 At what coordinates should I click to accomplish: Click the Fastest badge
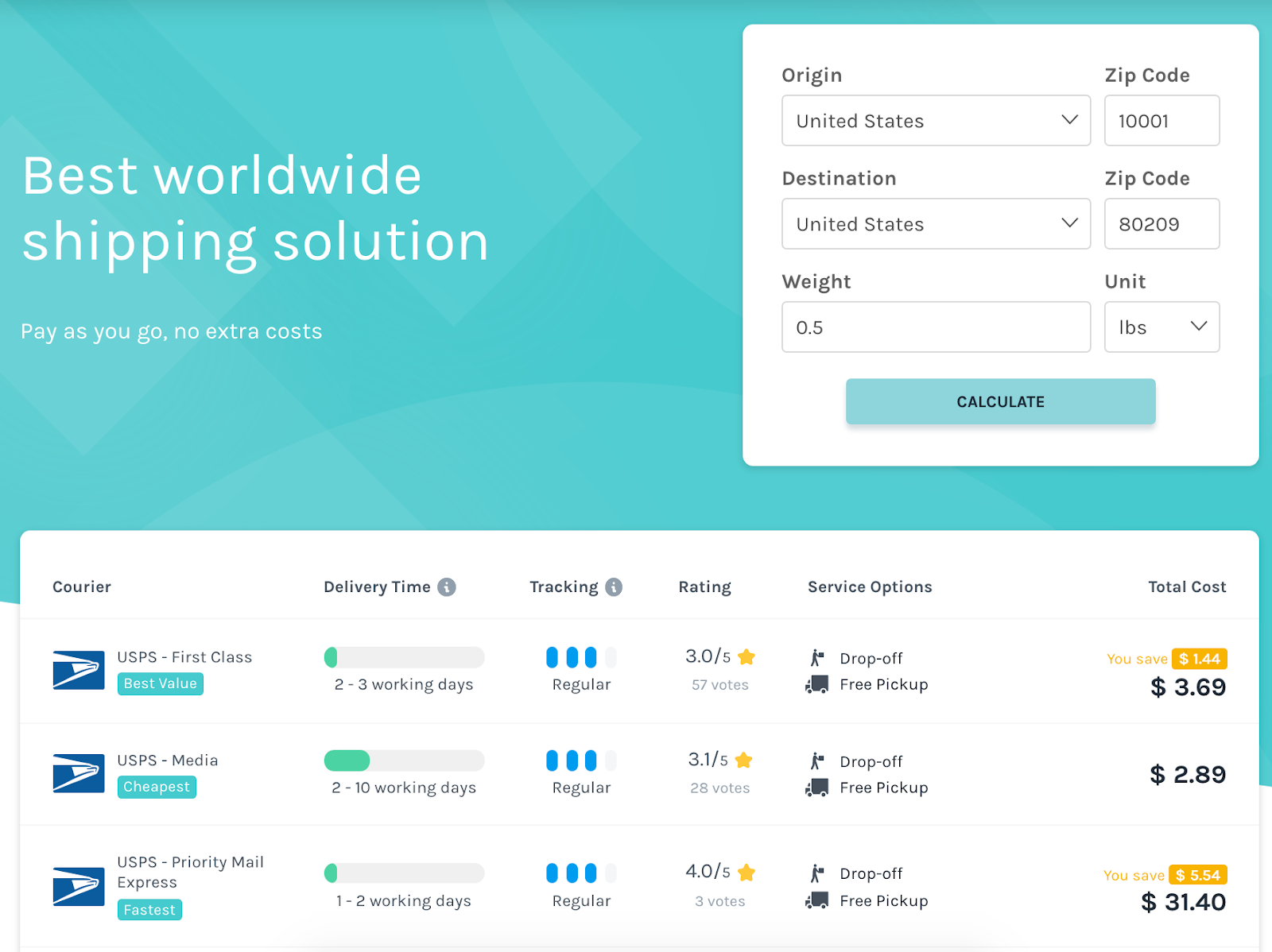(x=149, y=910)
